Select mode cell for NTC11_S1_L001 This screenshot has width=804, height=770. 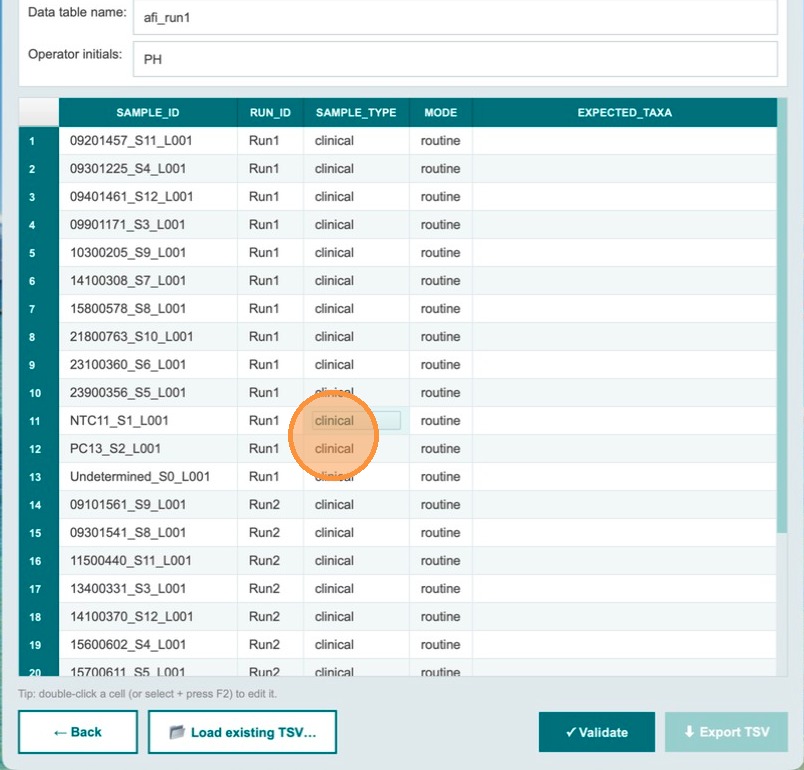click(440, 421)
